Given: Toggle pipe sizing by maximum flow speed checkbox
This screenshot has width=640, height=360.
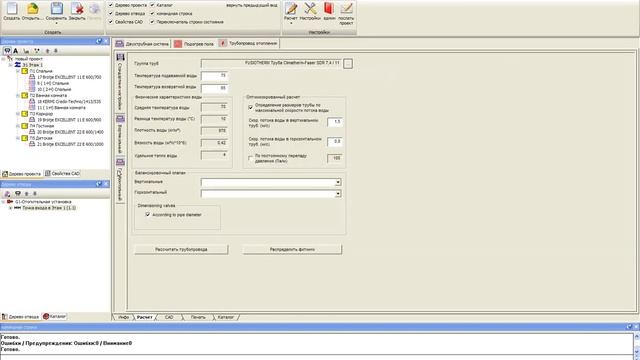Looking at the screenshot, I should 251,107.
